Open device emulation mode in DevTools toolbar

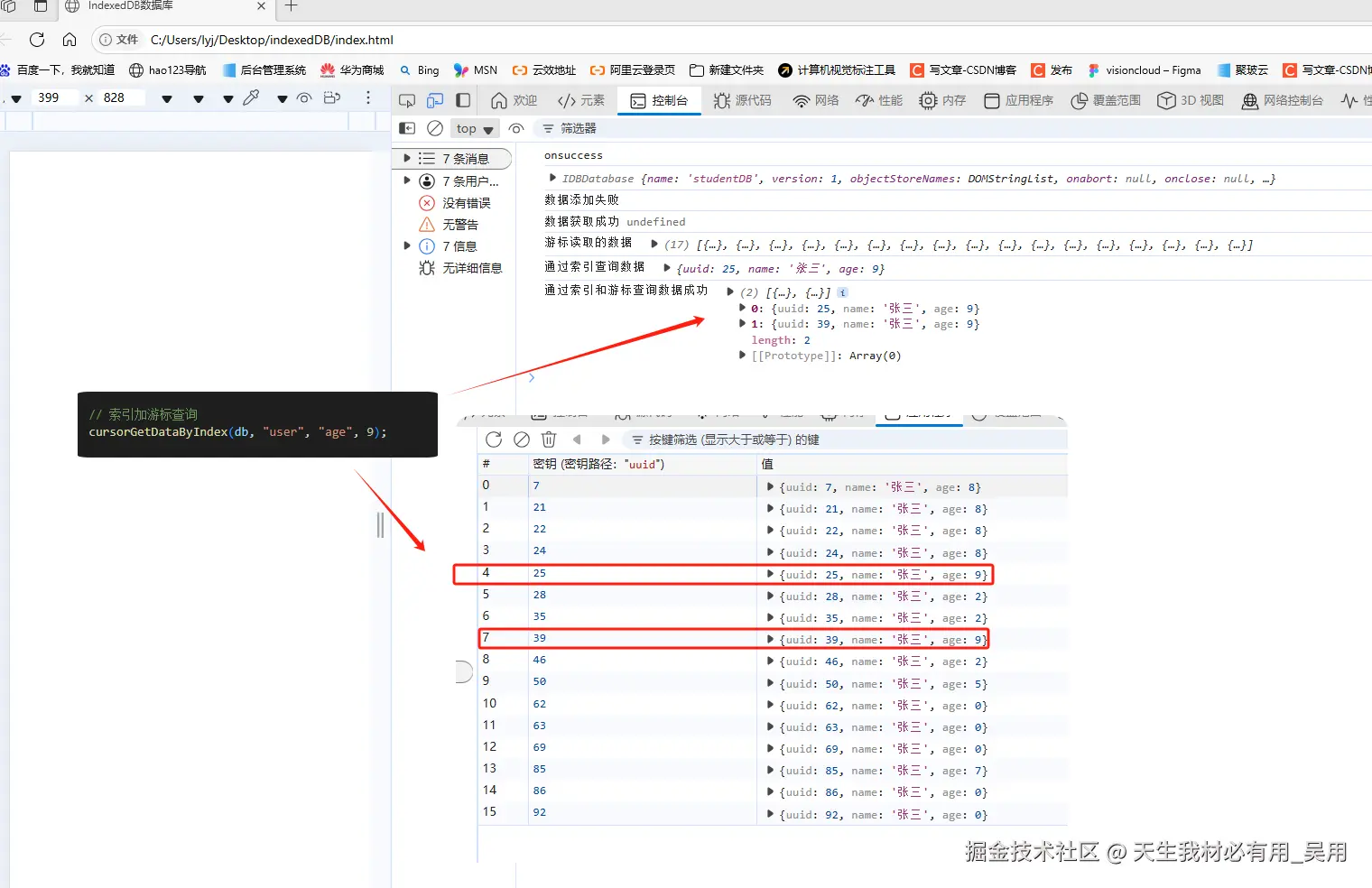click(x=435, y=100)
